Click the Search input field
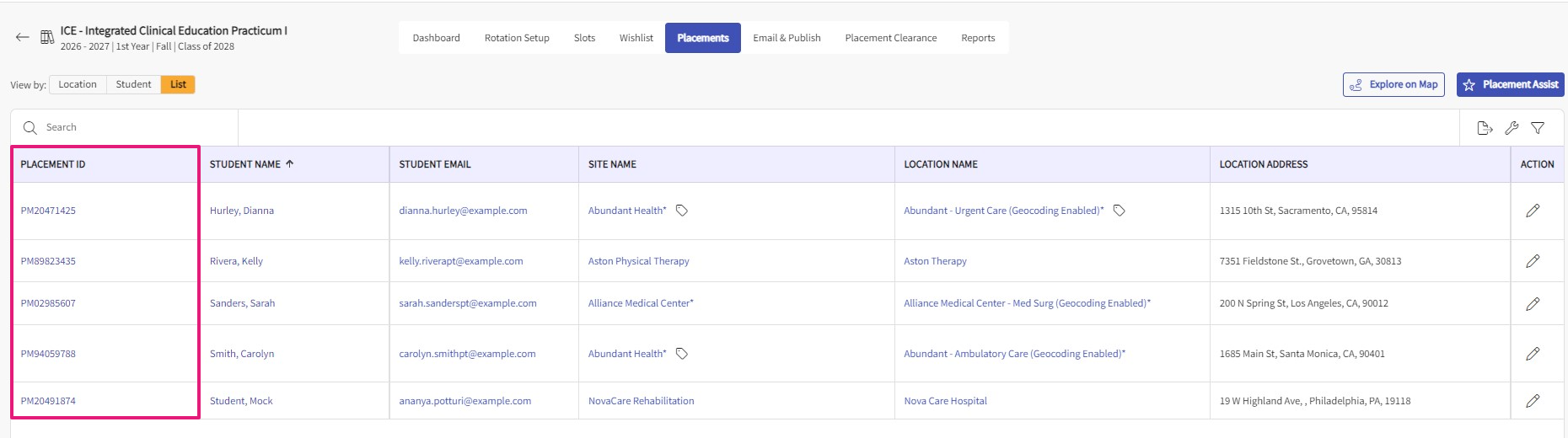This screenshot has width=1568, height=438. point(126,127)
